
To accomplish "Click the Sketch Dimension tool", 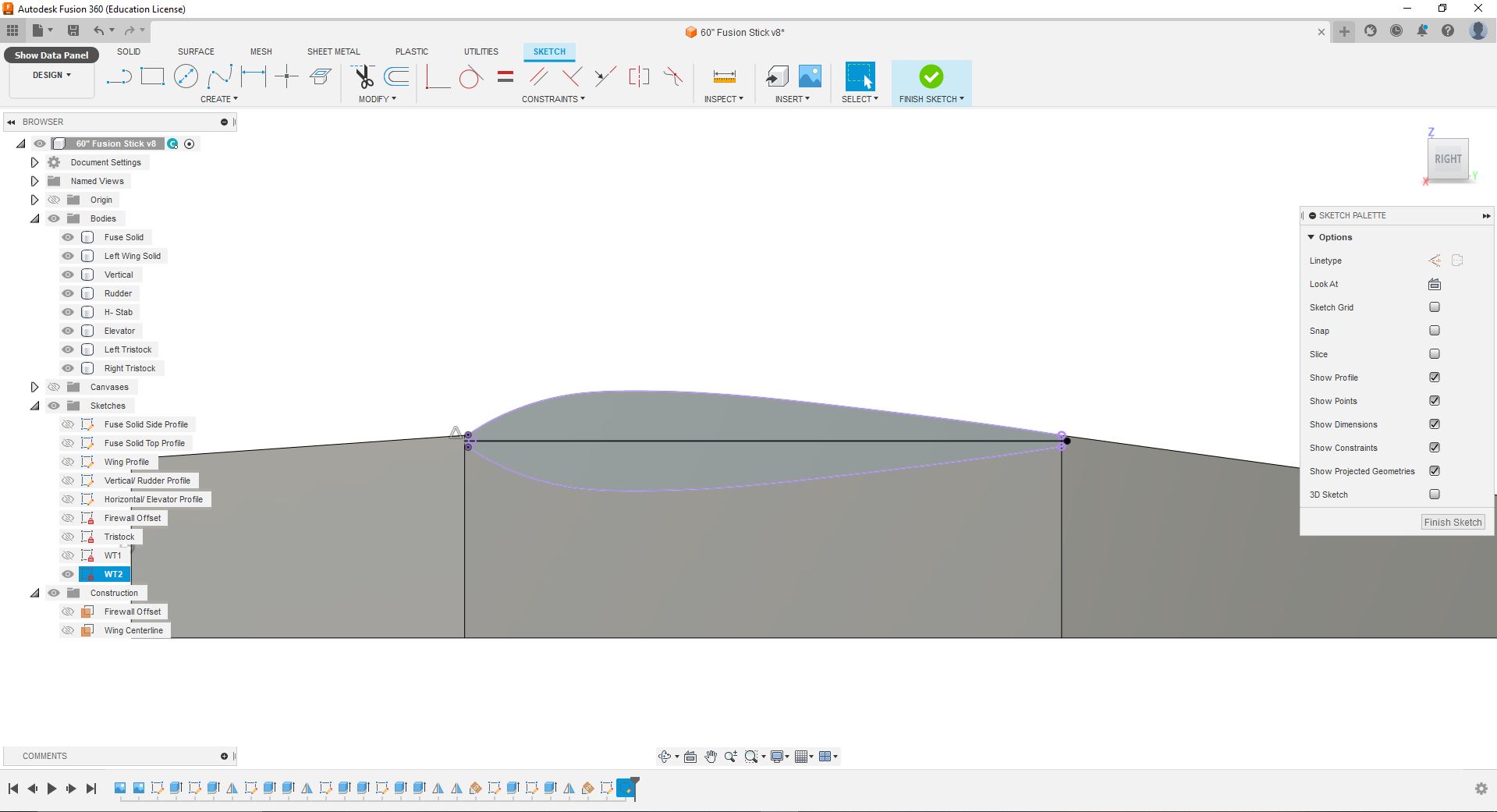I will tap(254, 76).
